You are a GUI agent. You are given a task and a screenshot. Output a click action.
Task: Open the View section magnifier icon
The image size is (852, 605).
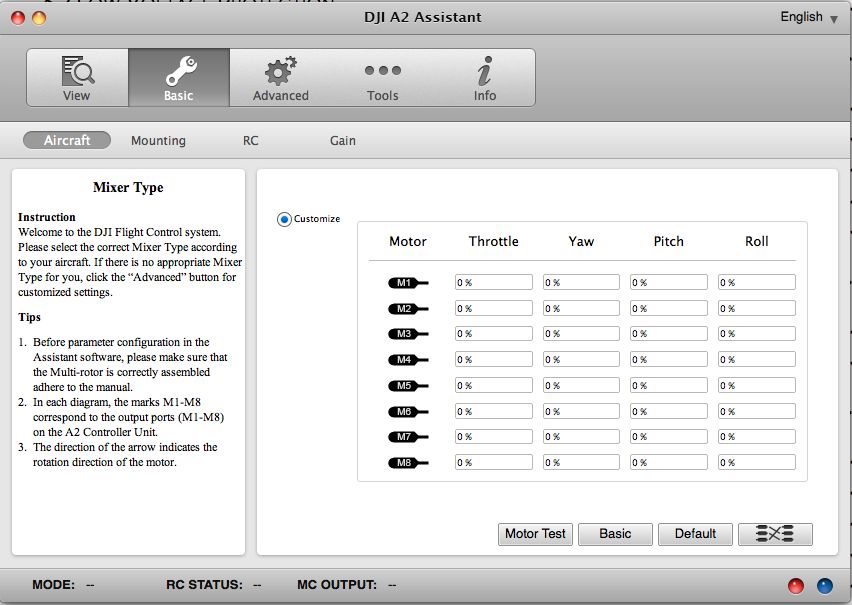click(x=78, y=71)
